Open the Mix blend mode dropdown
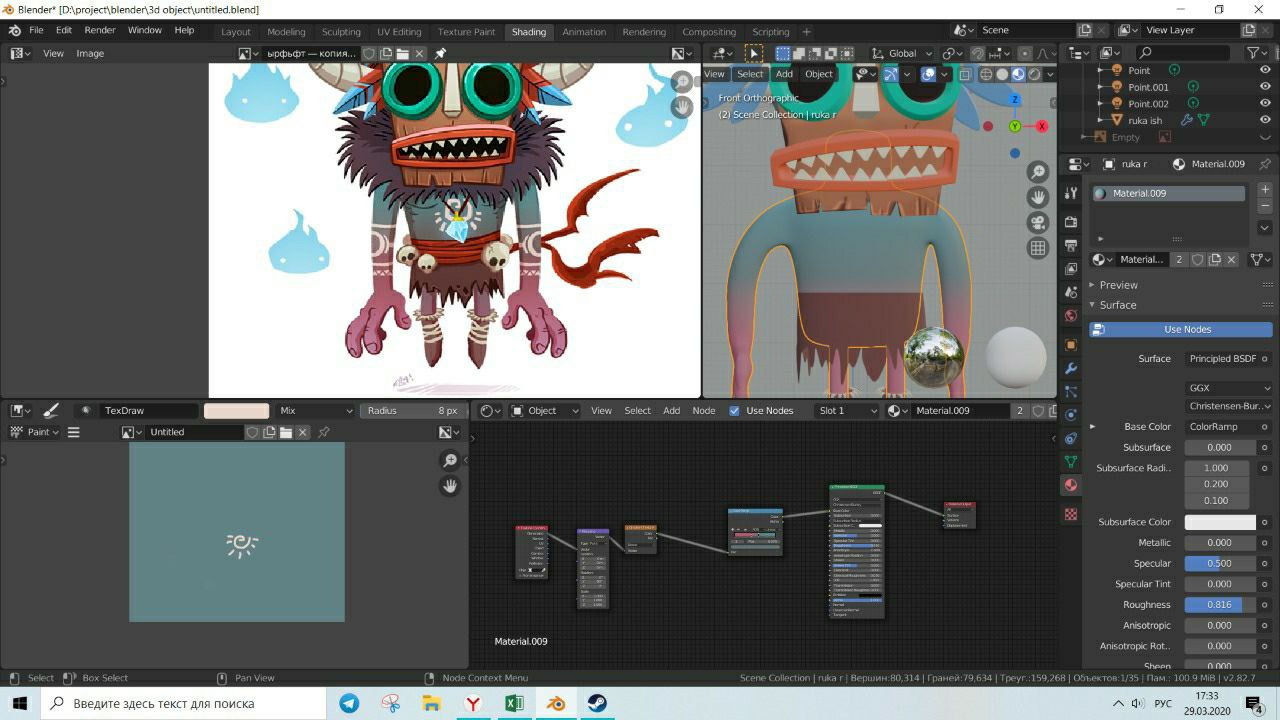 (316, 410)
